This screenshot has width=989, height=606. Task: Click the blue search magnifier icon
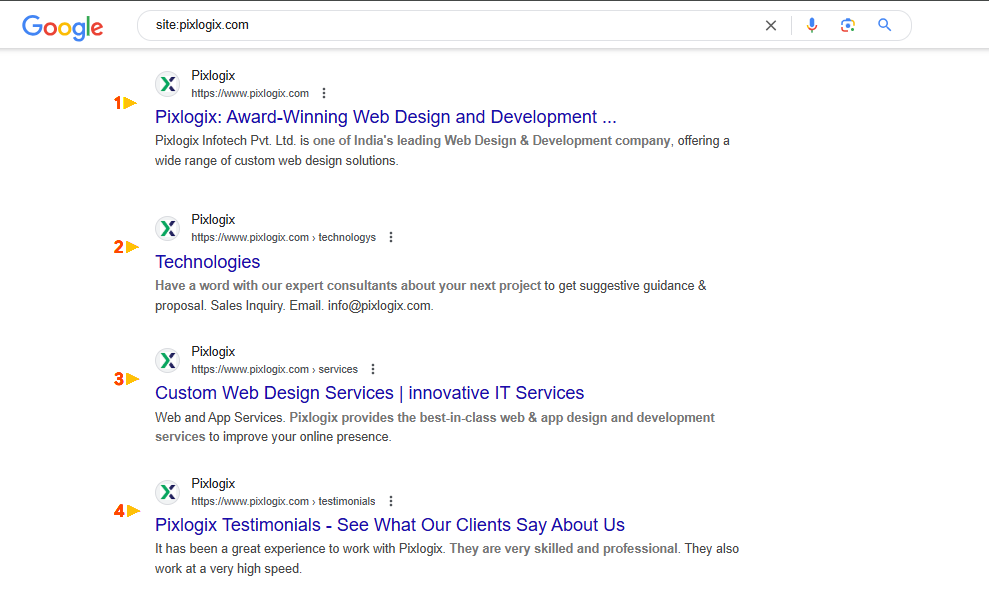pyautogui.click(x=884, y=25)
